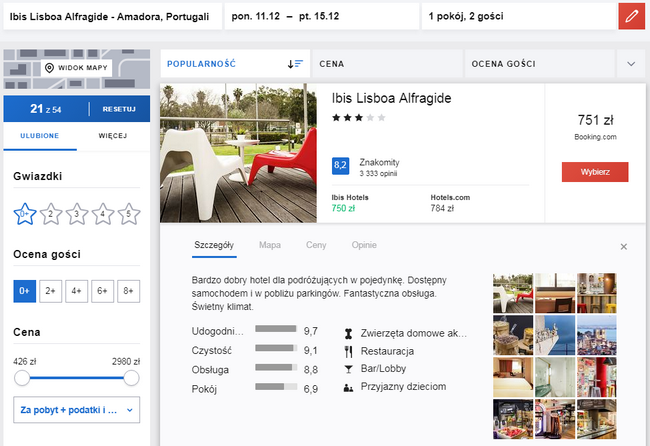Toggle the 0+ guest rating filter
This screenshot has width=650, height=446.
(25, 290)
